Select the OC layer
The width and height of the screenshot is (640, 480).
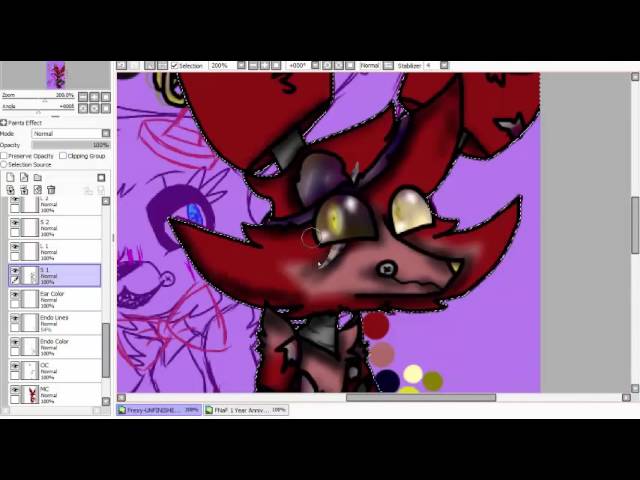55,371
